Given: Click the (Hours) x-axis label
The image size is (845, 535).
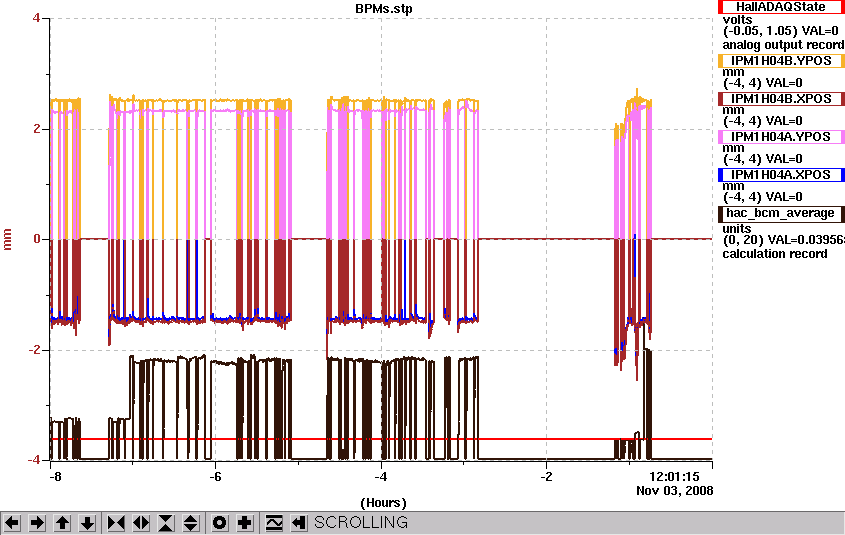Looking at the screenshot, I should pyautogui.click(x=383, y=503).
